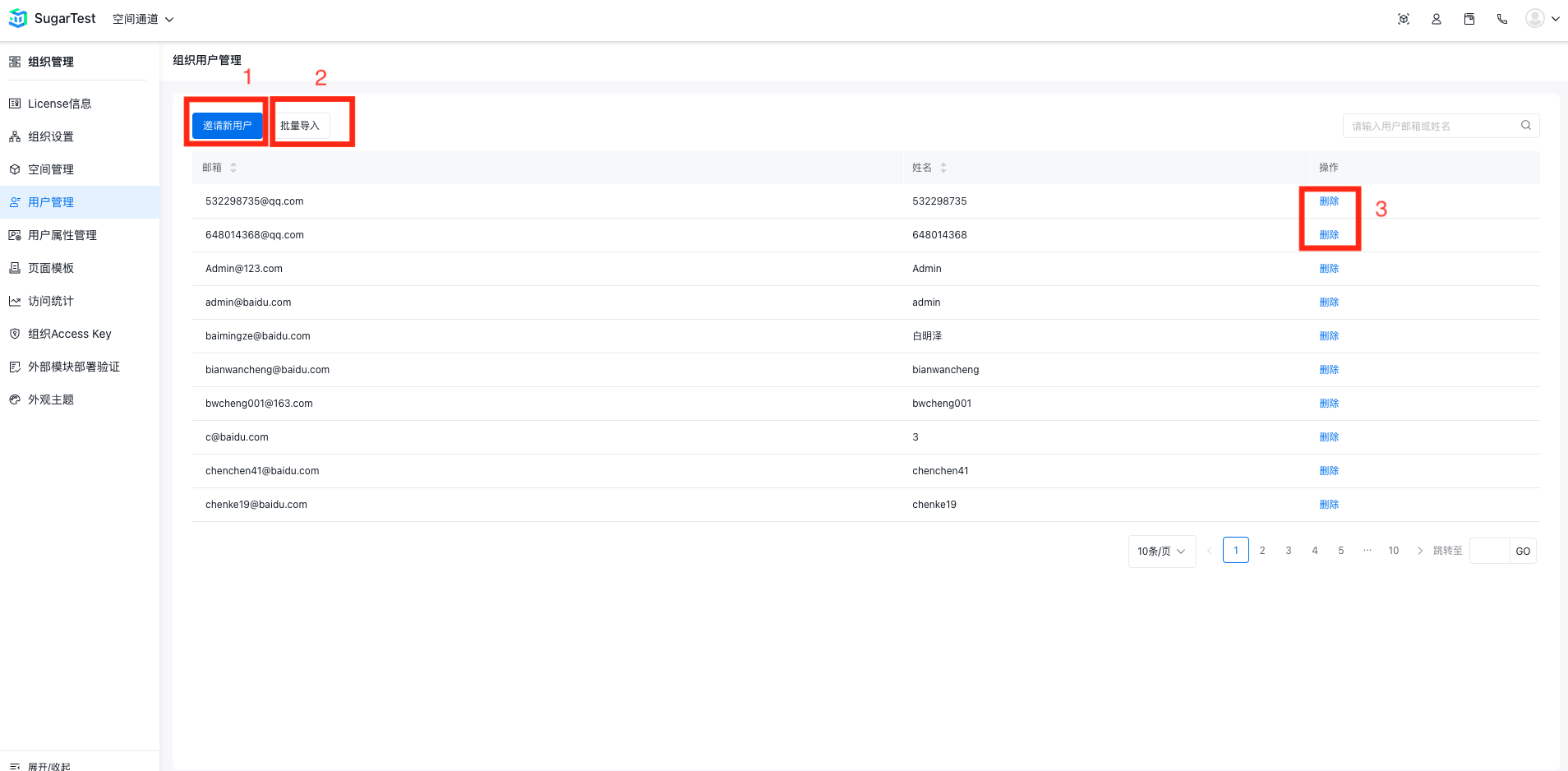Viewport: 1568px width, 771px height.
Task: Click the 访问统计 chart icon
Action: [15, 301]
